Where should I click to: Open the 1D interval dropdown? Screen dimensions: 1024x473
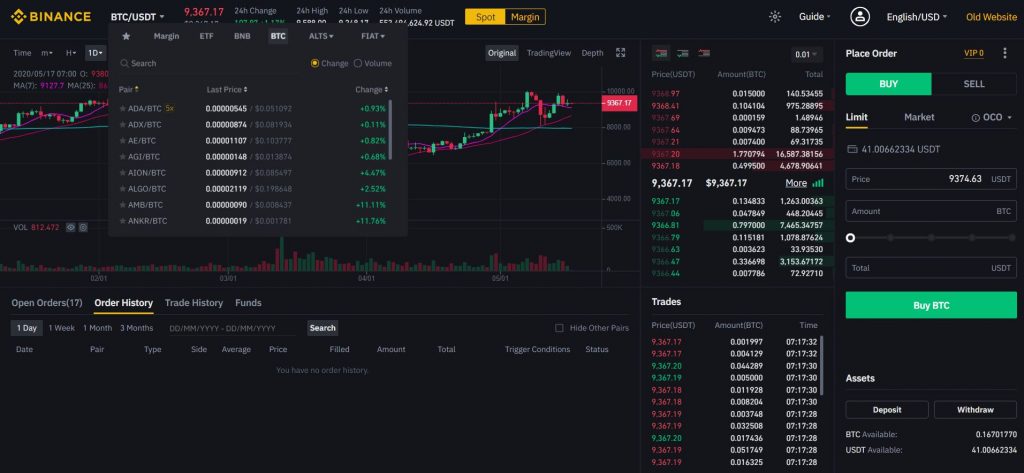(x=95, y=53)
